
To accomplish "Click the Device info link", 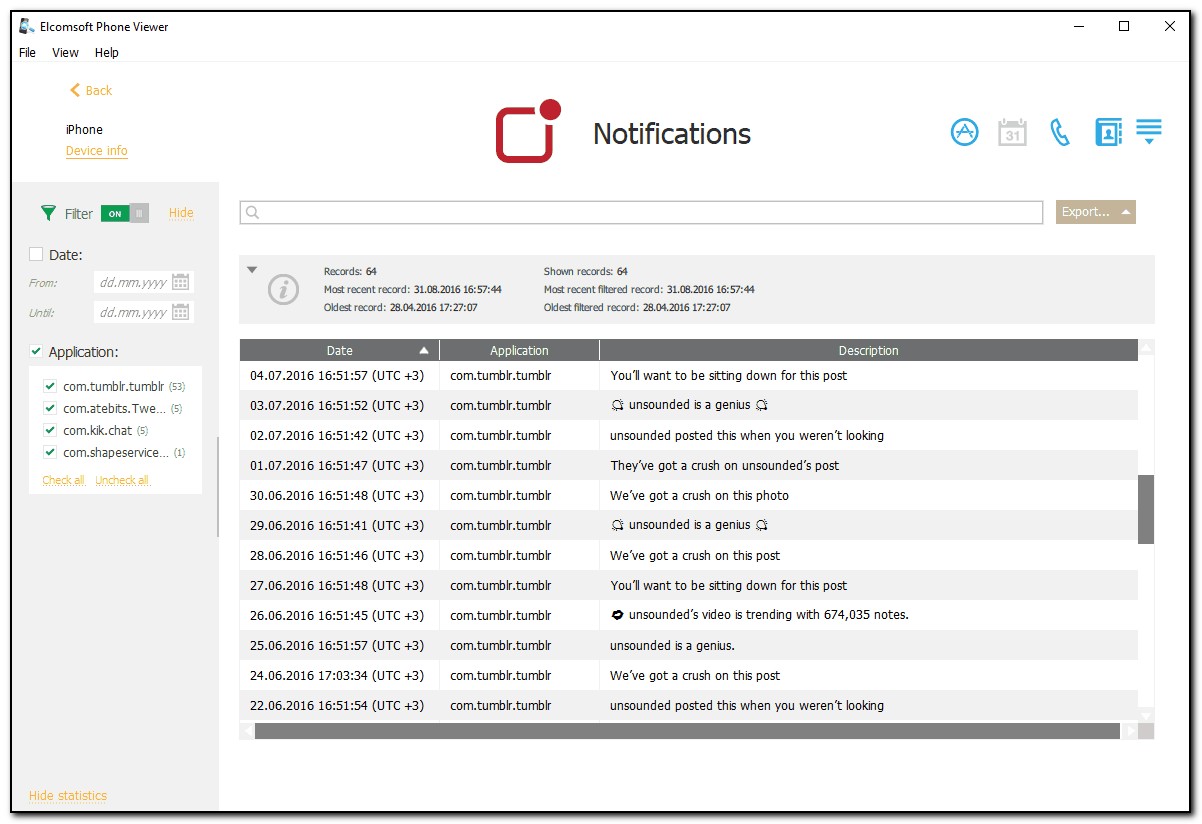I will coord(96,151).
